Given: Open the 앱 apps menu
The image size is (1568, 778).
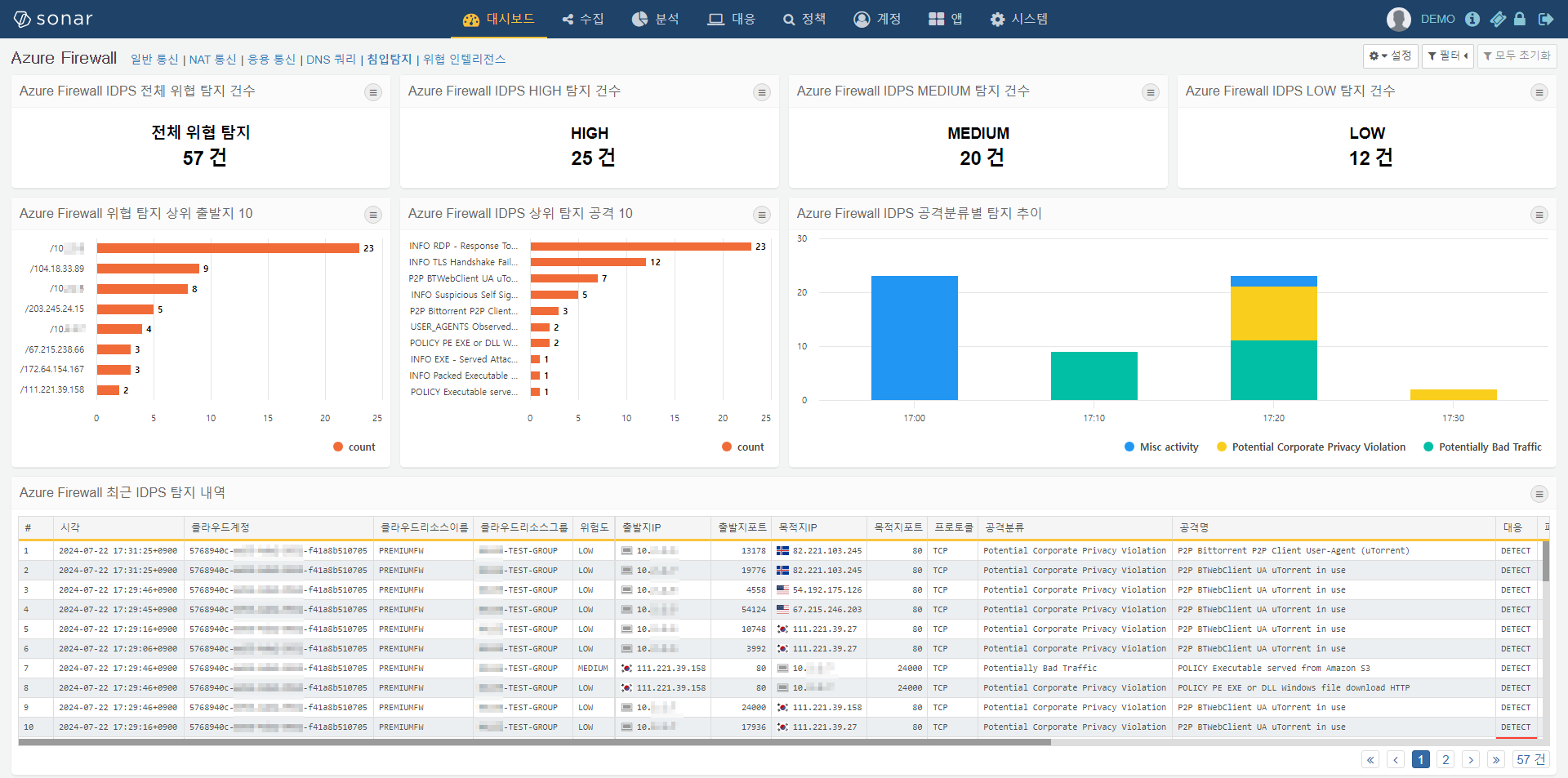Looking at the screenshot, I should [946, 19].
